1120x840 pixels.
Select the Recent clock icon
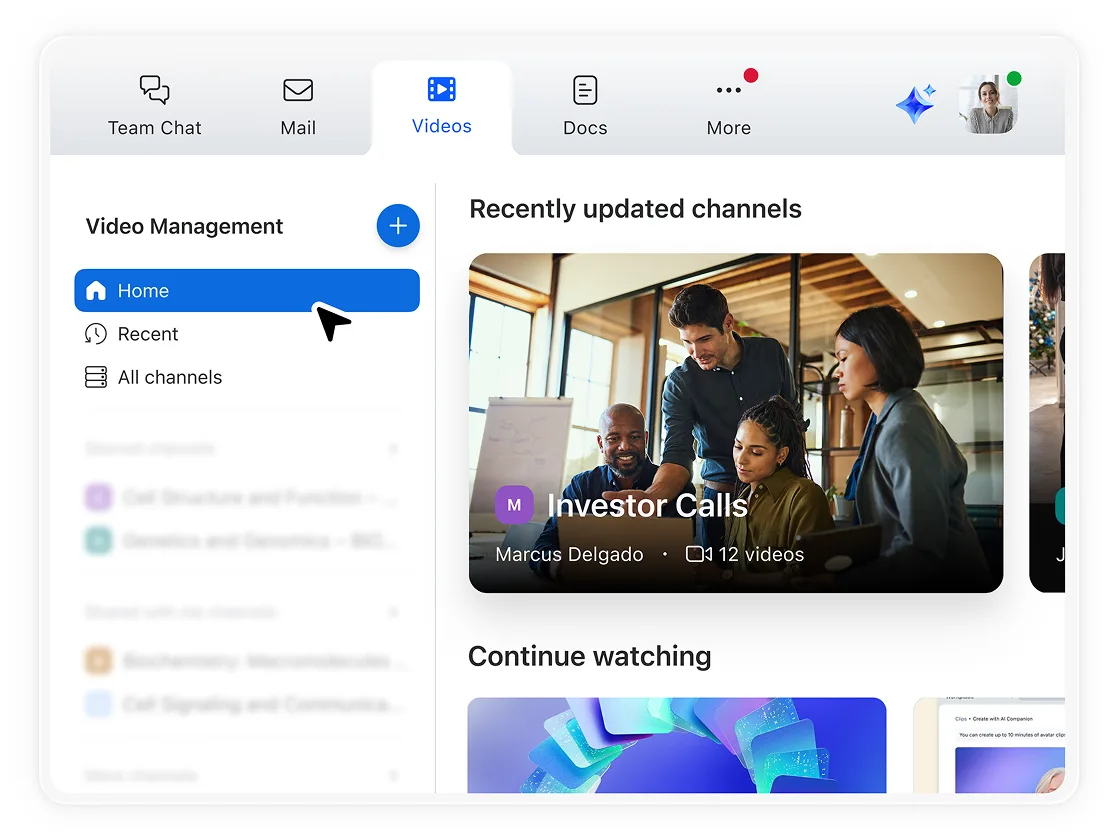point(96,334)
